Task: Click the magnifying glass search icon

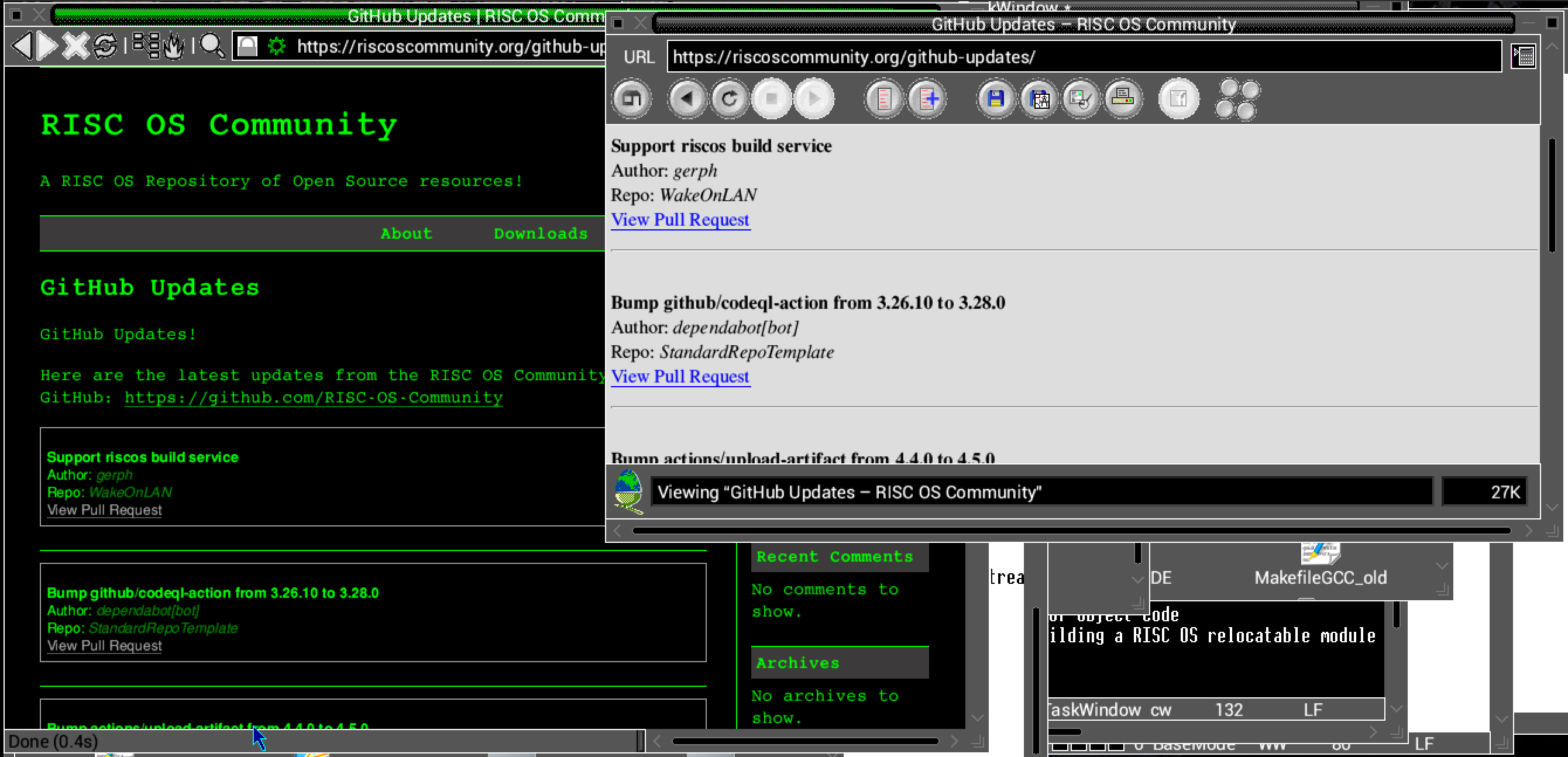Action: coord(212,46)
